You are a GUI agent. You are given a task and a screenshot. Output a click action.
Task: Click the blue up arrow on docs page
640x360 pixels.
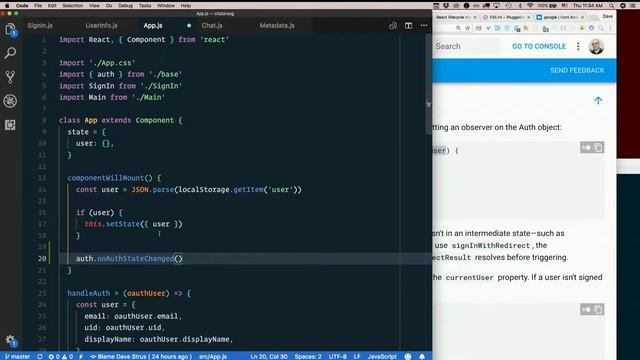(598, 100)
